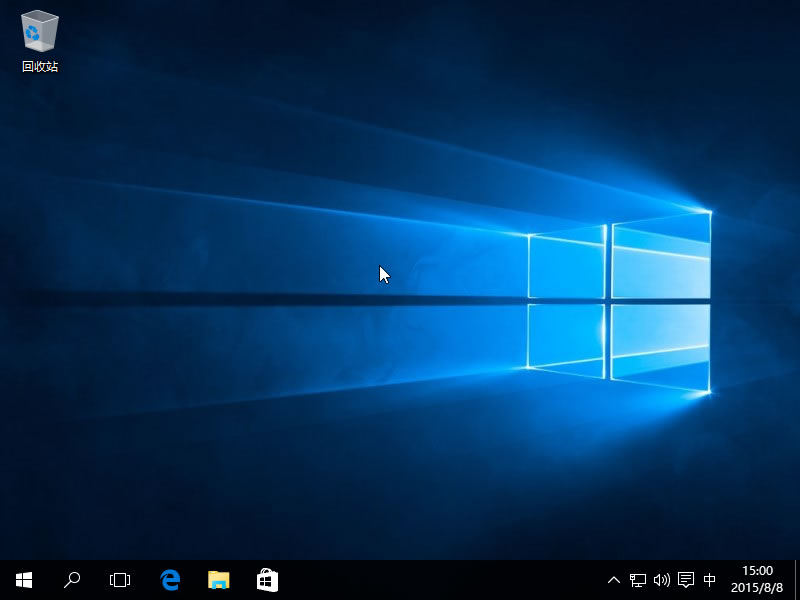This screenshot has height=600, width=800.
Task: Open the Action Center notifications
Action: pyautogui.click(x=686, y=580)
